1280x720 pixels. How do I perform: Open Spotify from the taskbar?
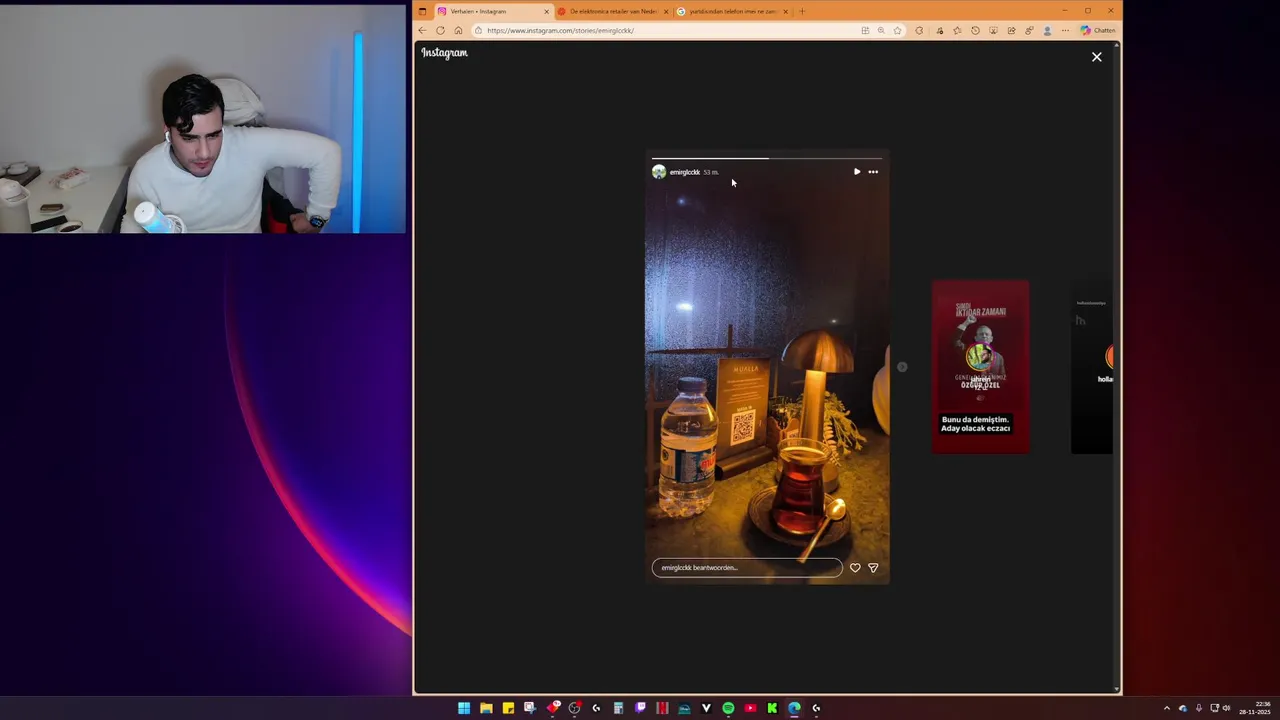728,708
